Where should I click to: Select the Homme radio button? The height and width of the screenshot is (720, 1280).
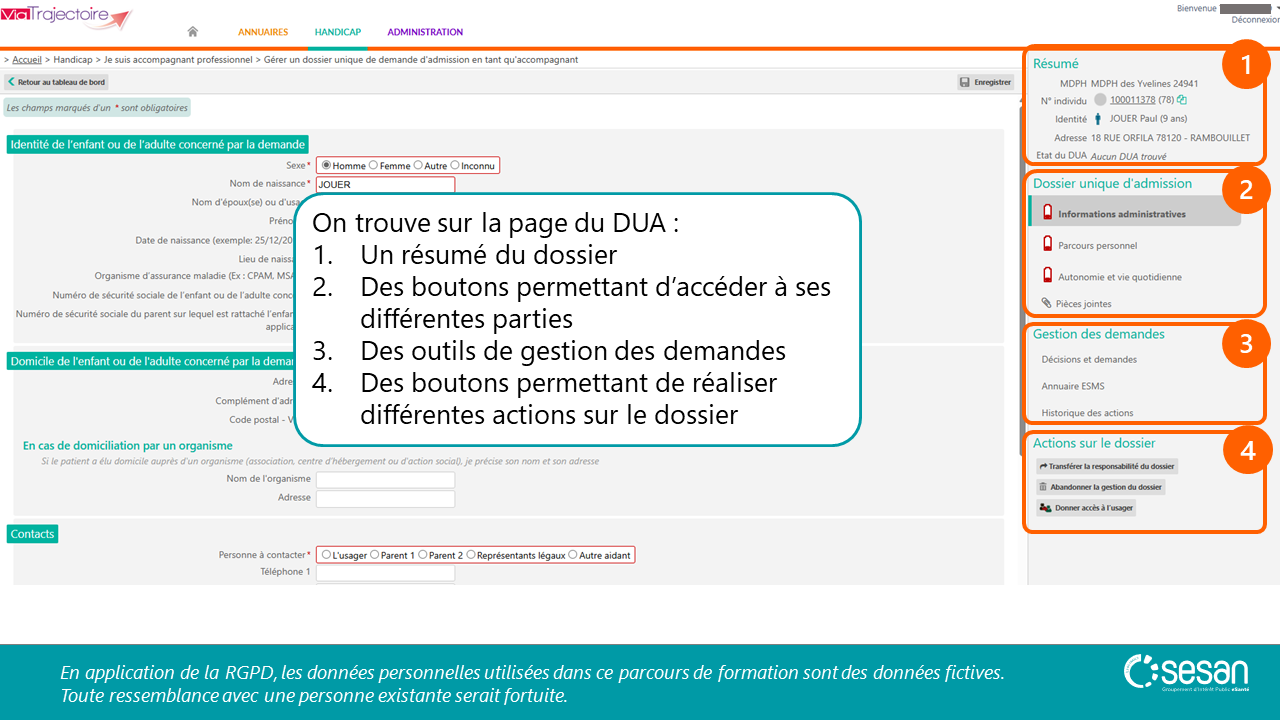coord(327,165)
